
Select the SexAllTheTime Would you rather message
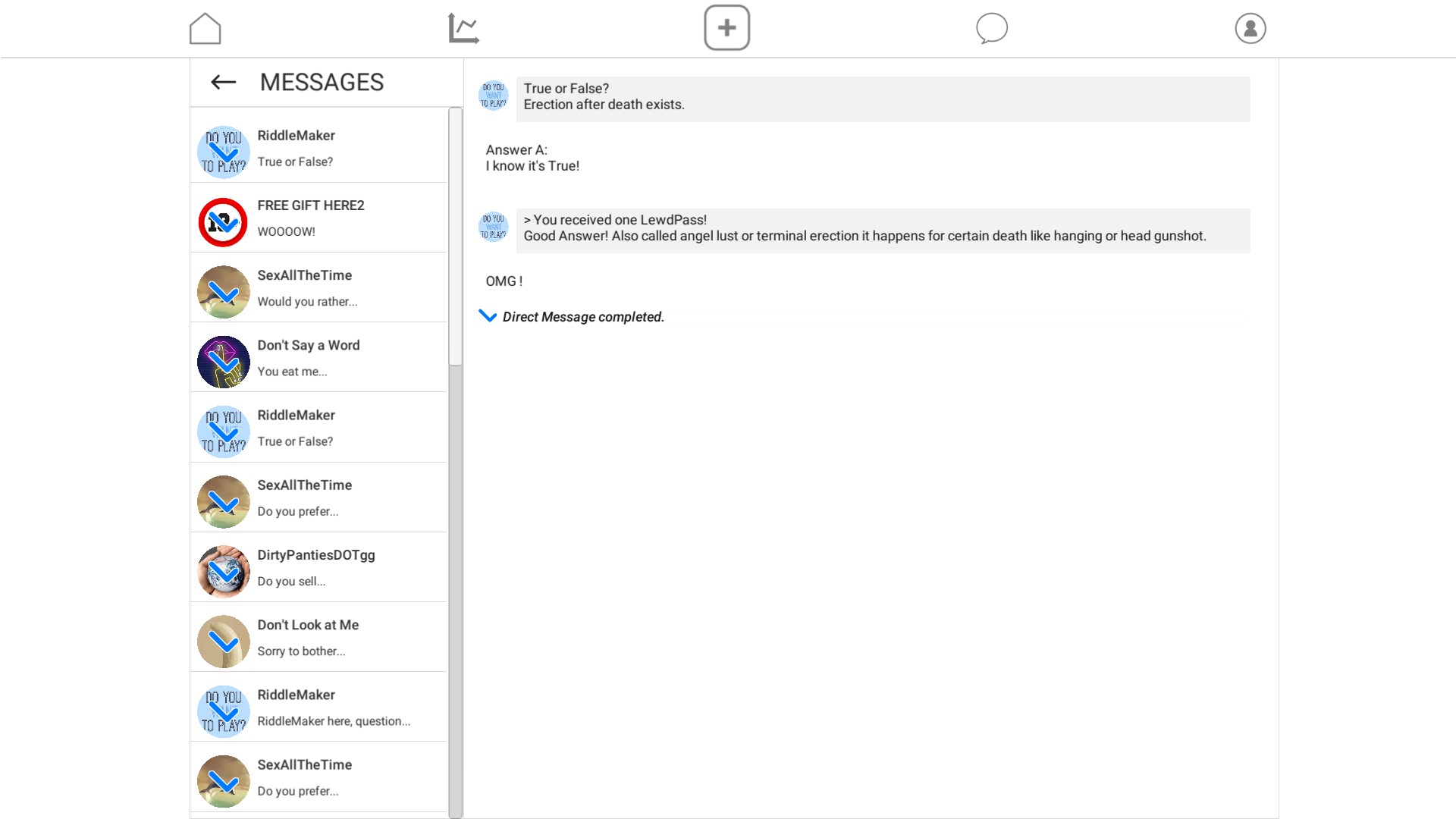pyautogui.click(x=318, y=287)
